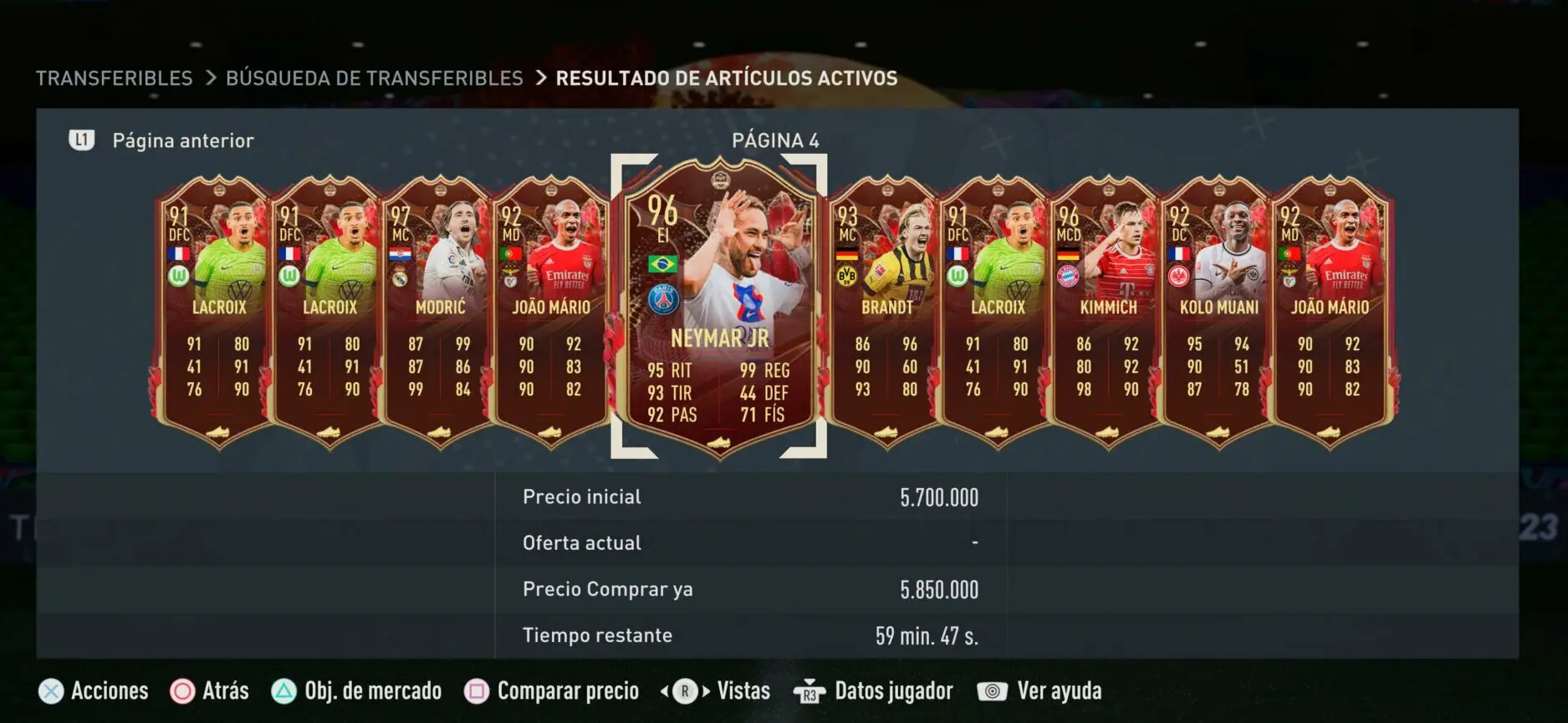Select the Brandt 93 MC card
Image resolution: width=1568 pixels, height=723 pixels.
tap(885, 311)
